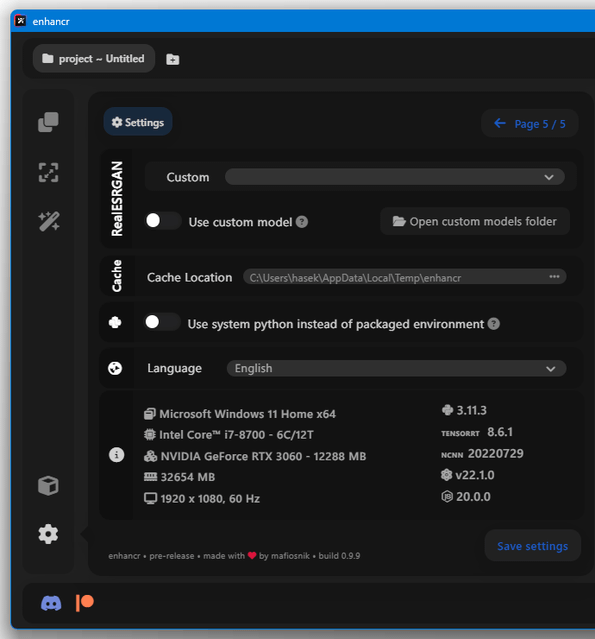Toggle Use system python instead of packaged environment
This screenshot has height=639, width=595.
point(162,322)
